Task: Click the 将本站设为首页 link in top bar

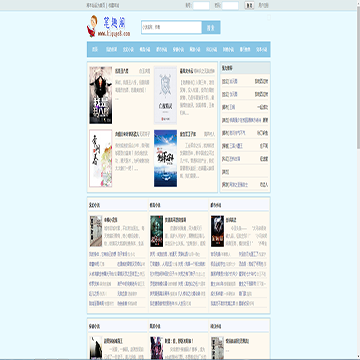Action: [x=96, y=6]
